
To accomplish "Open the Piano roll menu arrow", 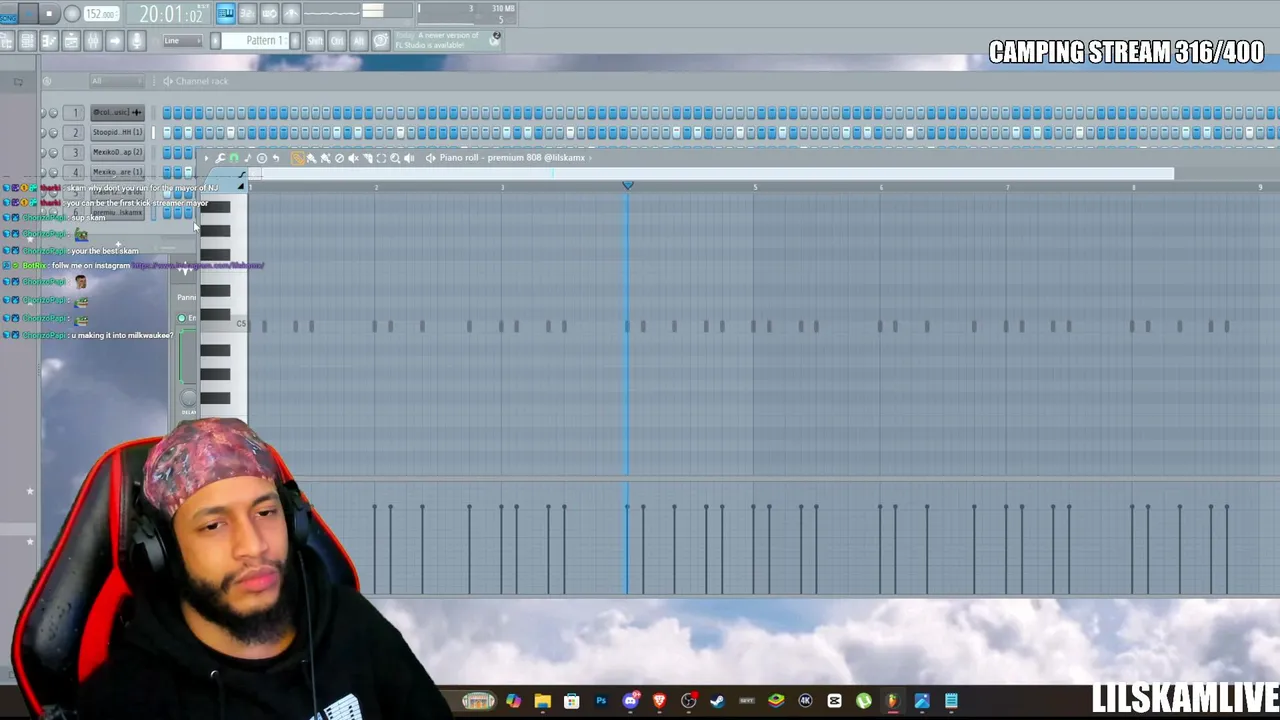I will click(x=207, y=158).
